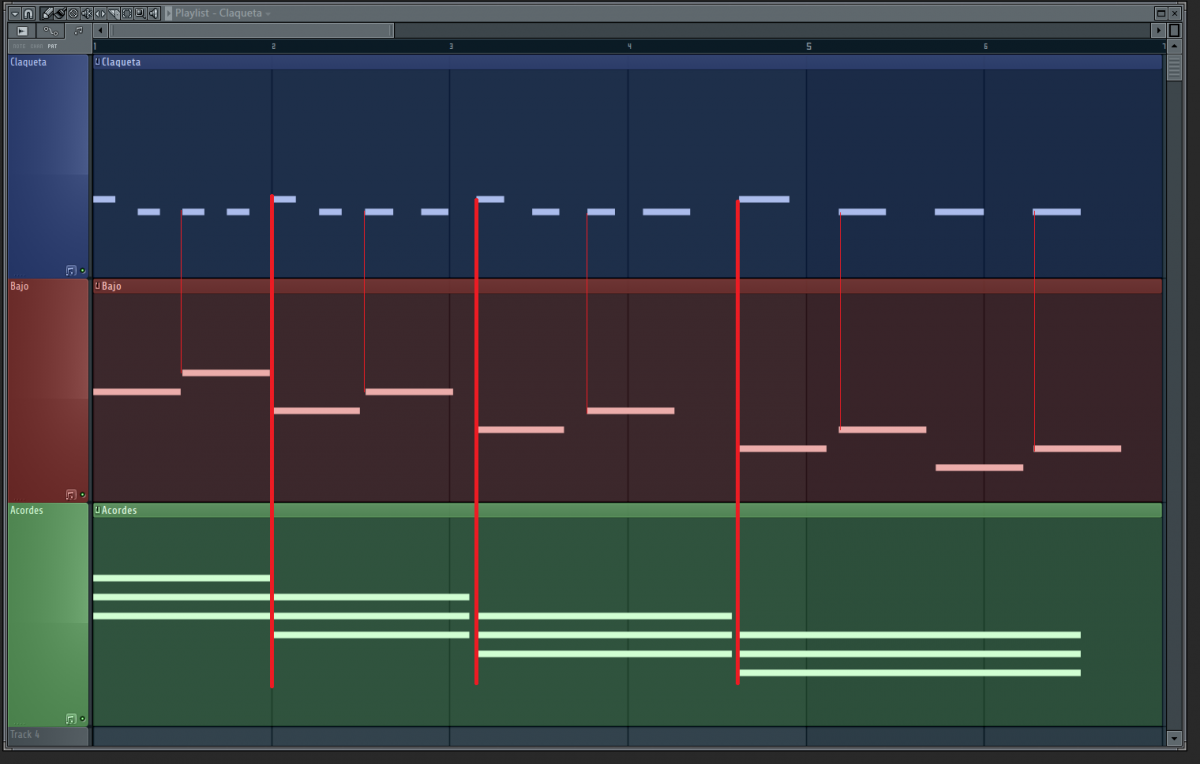This screenshot has width=1200, height=764.
Task: Toggle the Acordes track mute LED
Action: coord(82,718)
